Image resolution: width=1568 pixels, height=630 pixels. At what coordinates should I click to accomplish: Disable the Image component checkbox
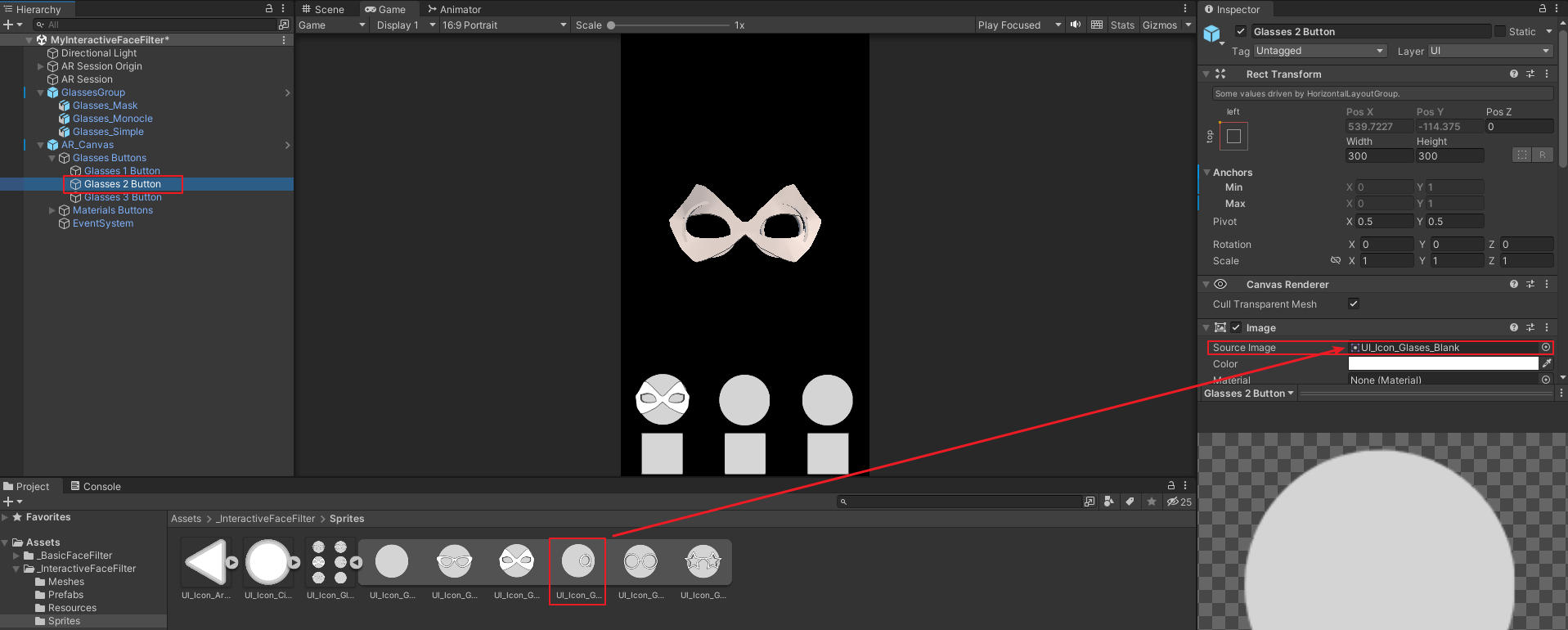[1236, 327]
